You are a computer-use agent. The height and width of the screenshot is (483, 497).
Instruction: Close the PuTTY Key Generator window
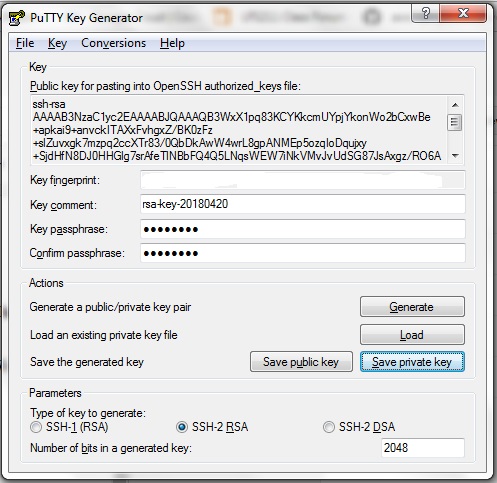click(463, 13)
